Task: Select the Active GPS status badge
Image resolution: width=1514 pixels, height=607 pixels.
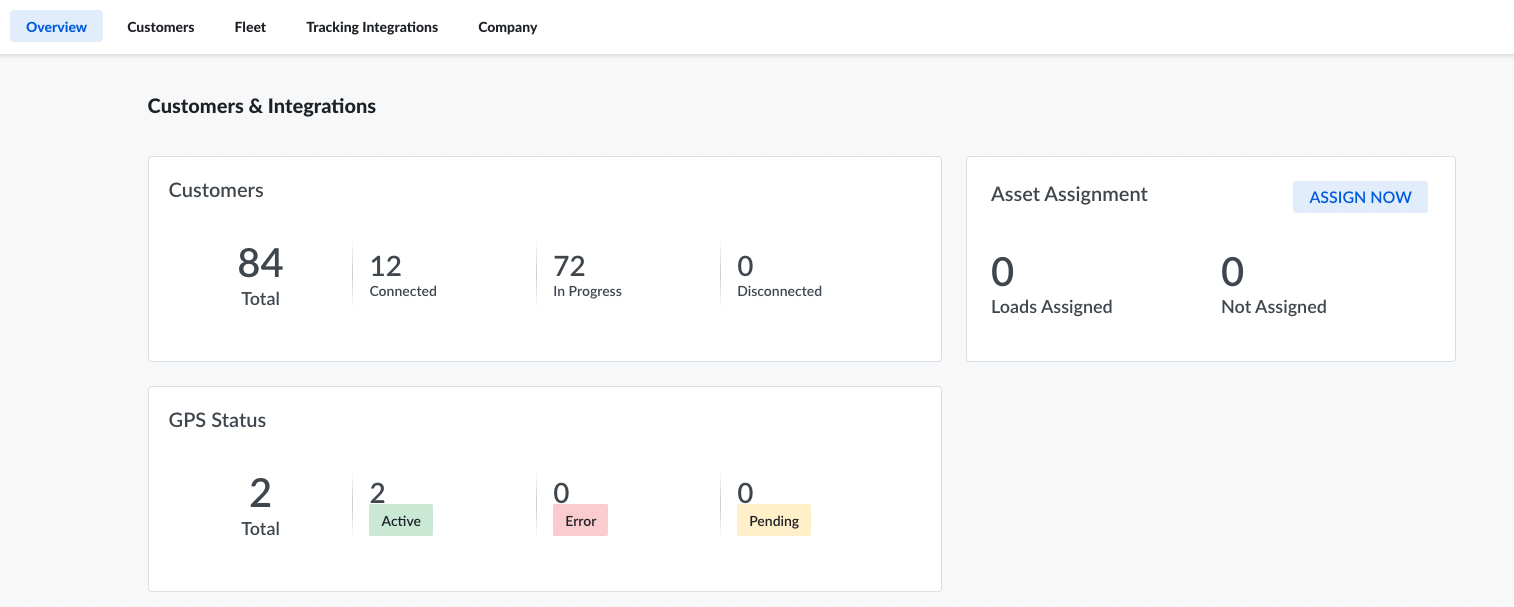Action: (400, 520)
